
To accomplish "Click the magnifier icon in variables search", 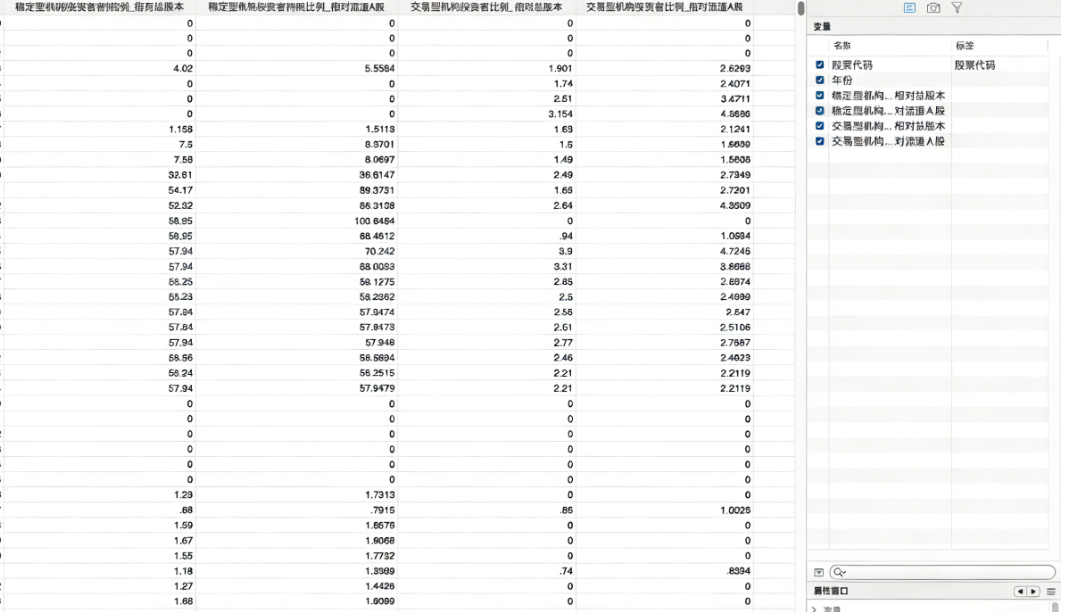I will [840, 572].
